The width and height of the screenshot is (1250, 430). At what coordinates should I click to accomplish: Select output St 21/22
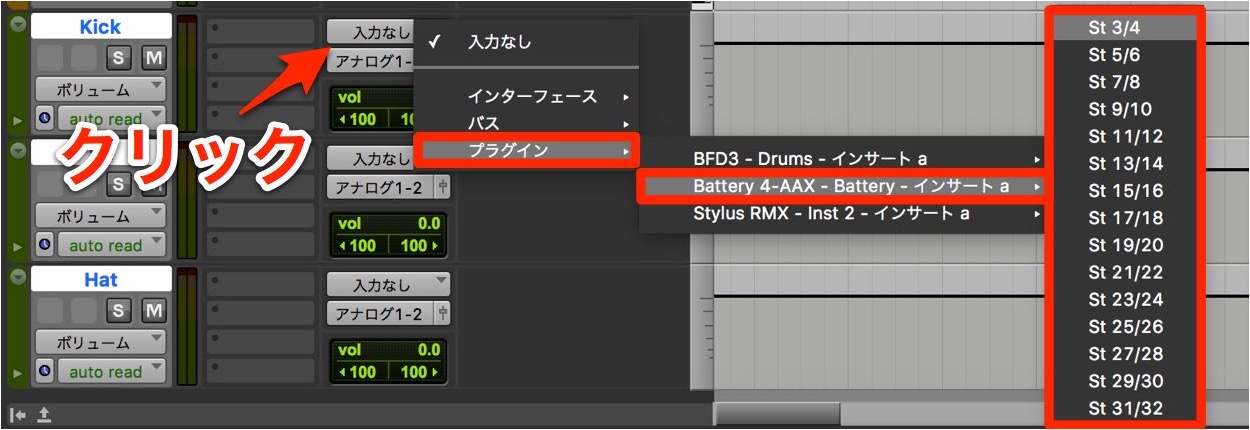[x=1125, y=272]
